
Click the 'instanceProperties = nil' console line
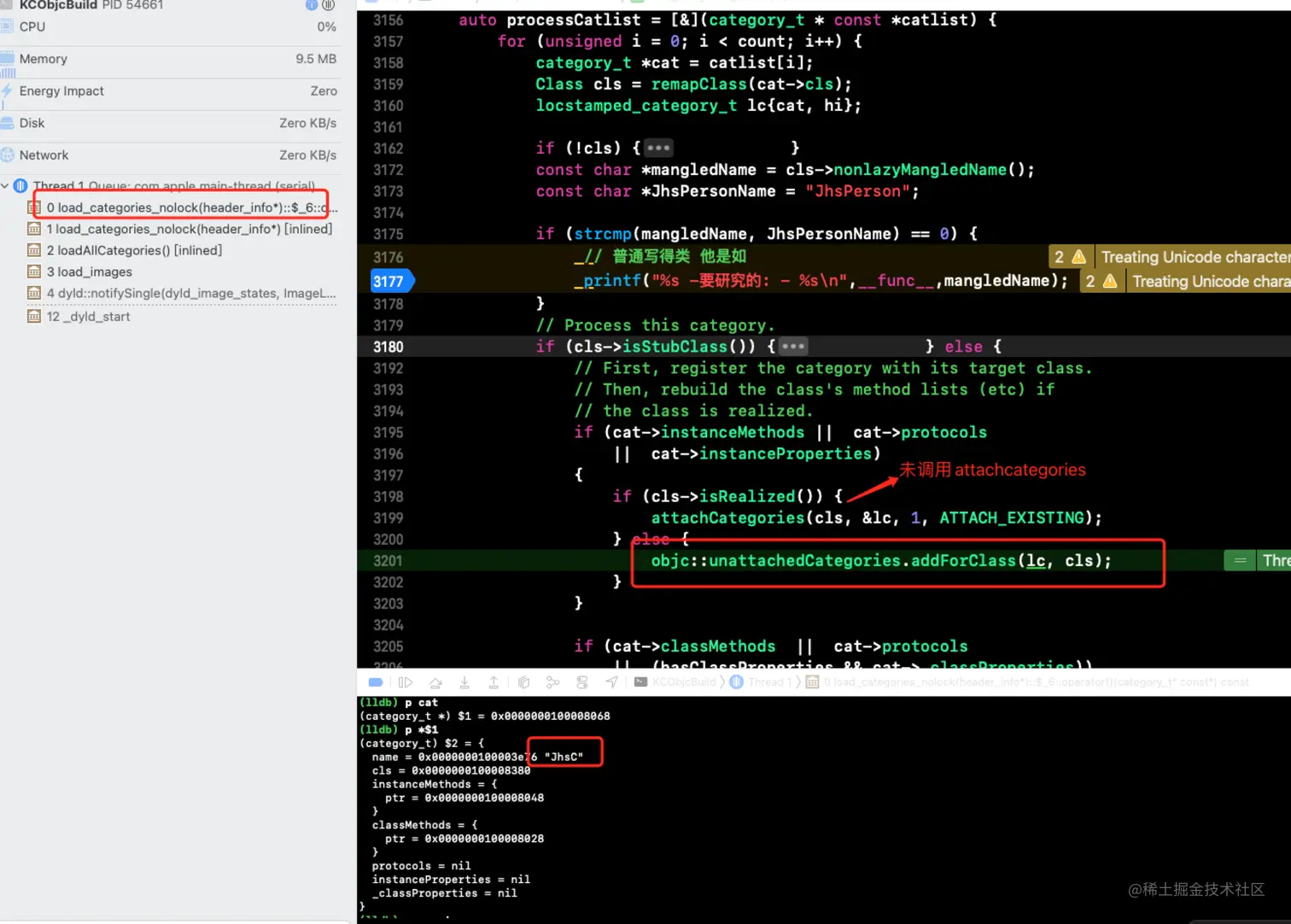(451, 880)
